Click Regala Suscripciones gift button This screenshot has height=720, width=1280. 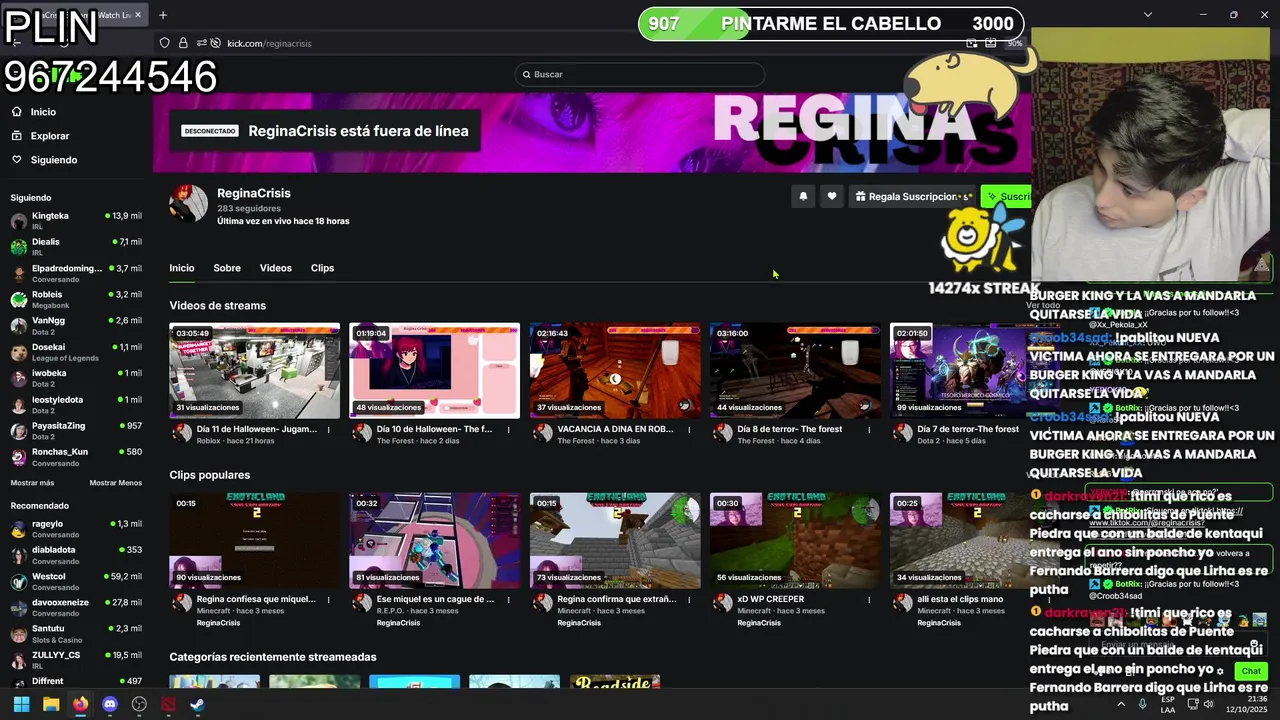tap(912, 197)
